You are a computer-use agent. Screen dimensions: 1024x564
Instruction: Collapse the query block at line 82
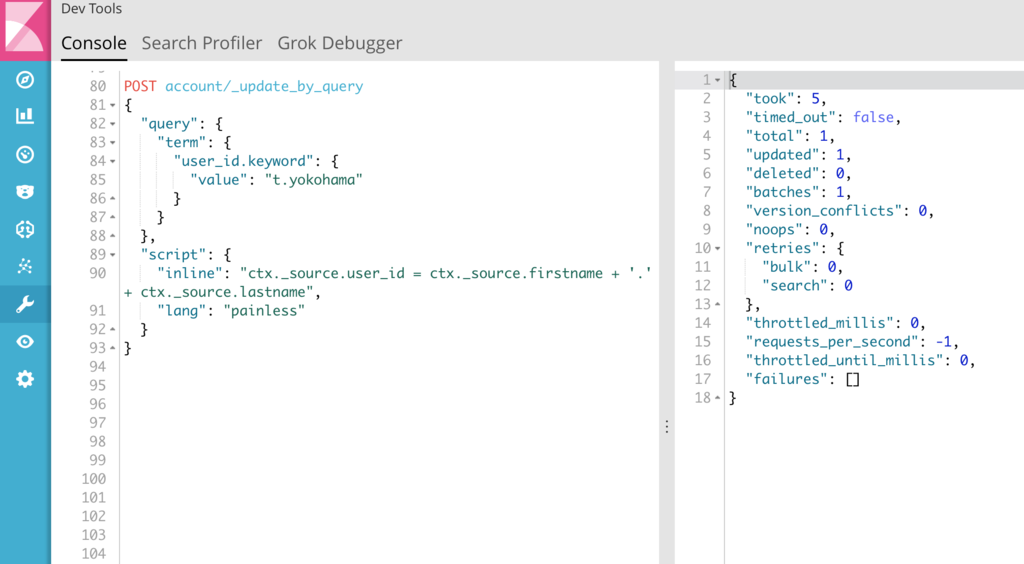[113, 124]
